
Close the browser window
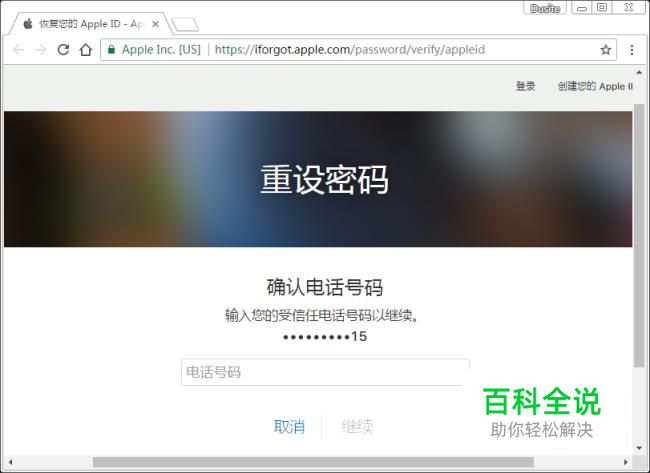[x=629, y=8]
